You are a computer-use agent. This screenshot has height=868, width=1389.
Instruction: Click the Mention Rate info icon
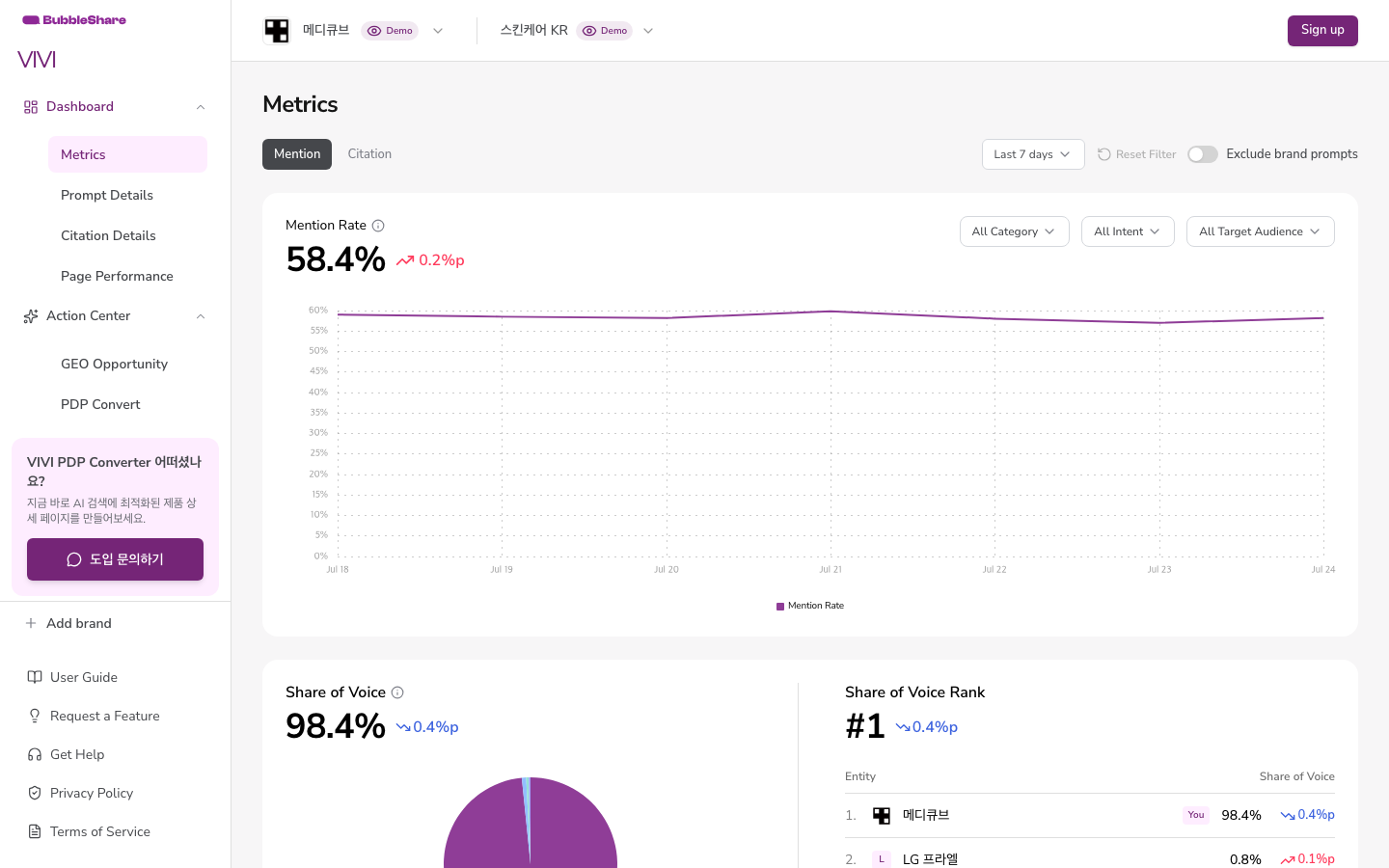[x=378, y=226]
